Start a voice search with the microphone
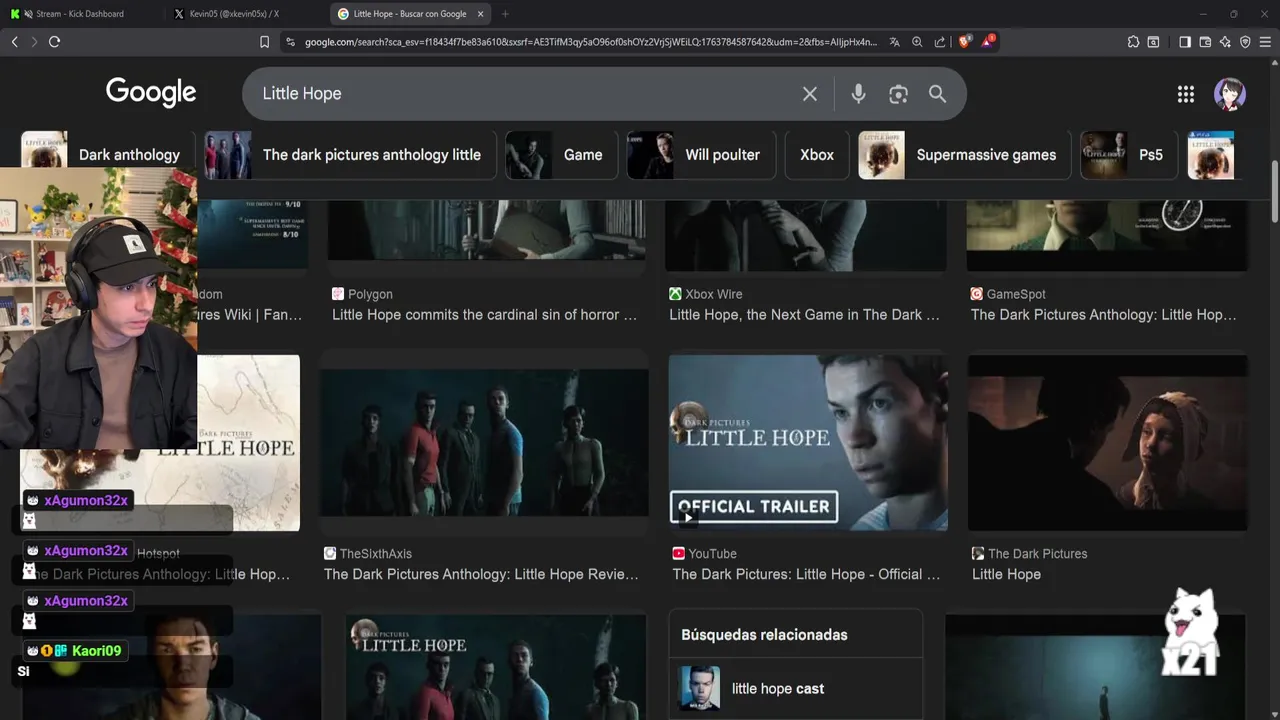The width and height of the screenshot is (1280, 720). tap(858, 94)
